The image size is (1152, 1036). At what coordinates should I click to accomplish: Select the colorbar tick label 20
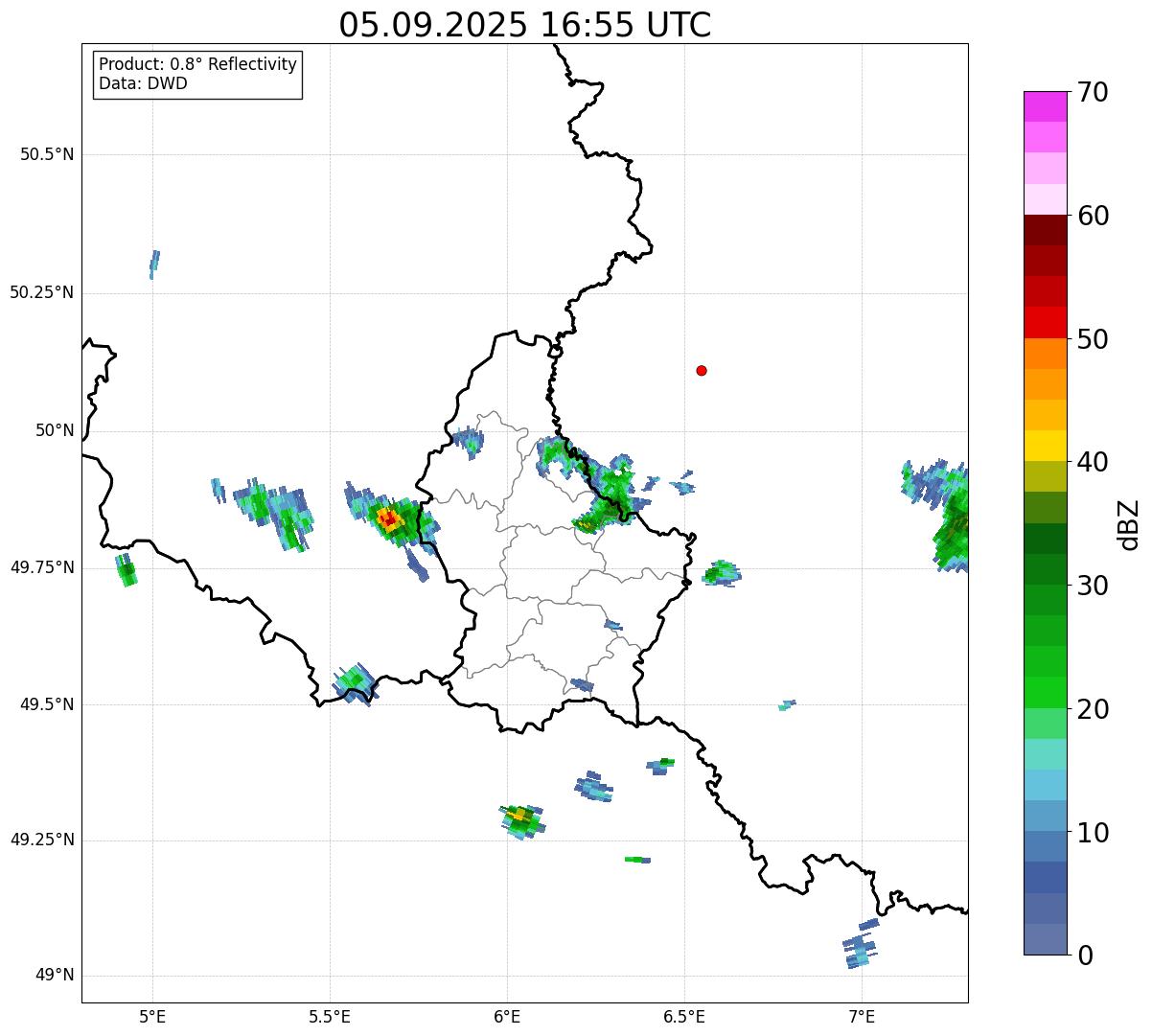[1092, 709]
